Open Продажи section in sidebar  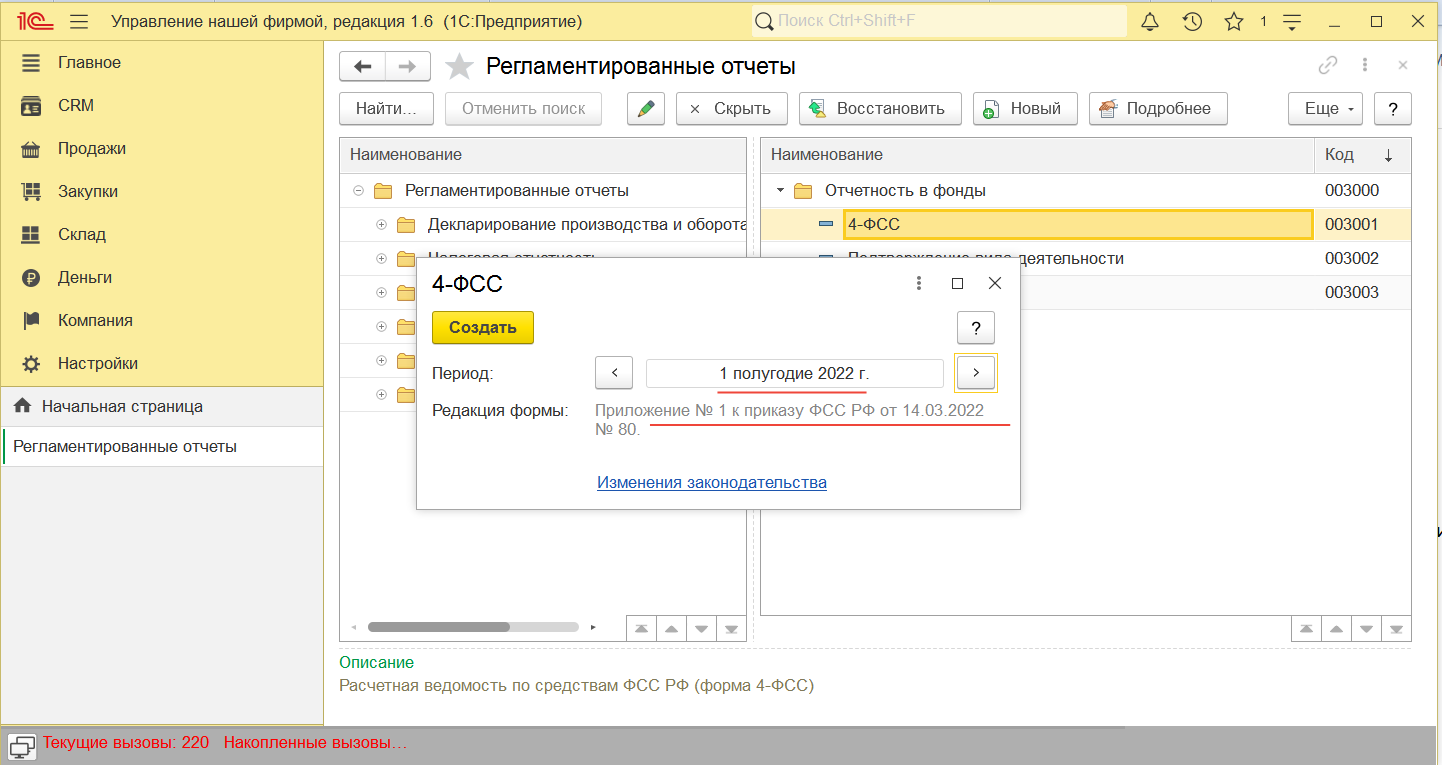click(162, 148)
